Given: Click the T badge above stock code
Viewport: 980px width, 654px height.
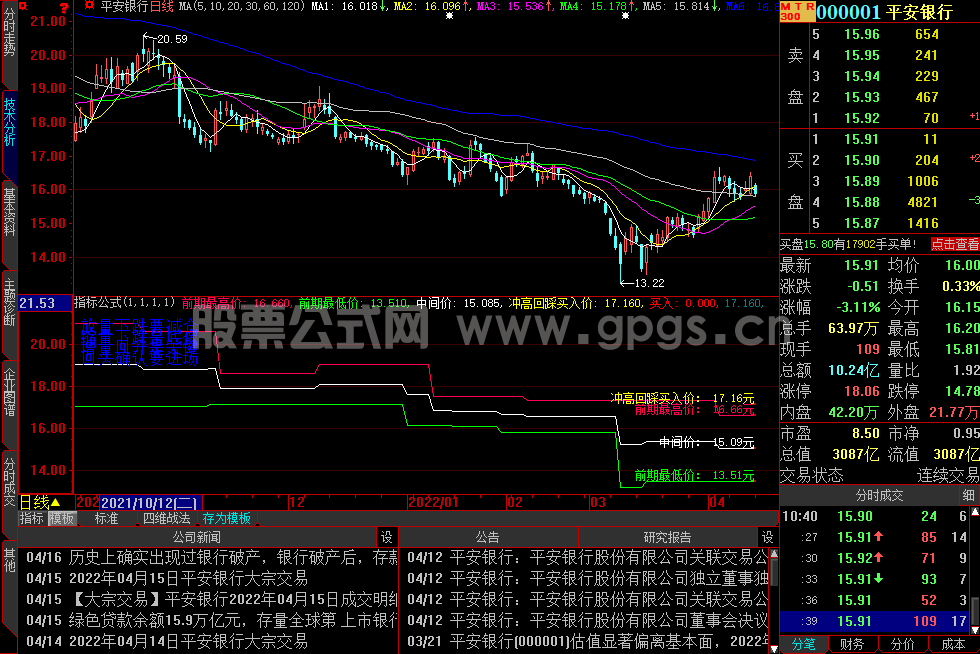Looking at the screenshot, I should coord(798,6).
